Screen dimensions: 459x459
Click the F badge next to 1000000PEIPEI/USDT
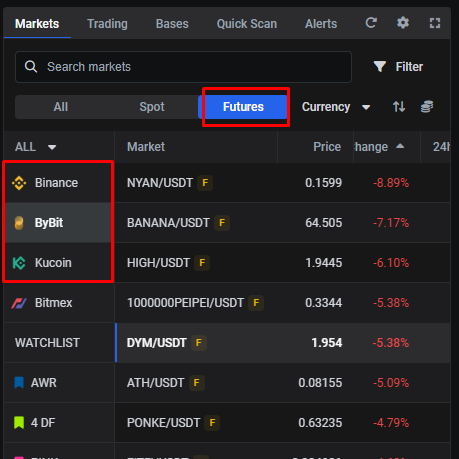(256, 303)
